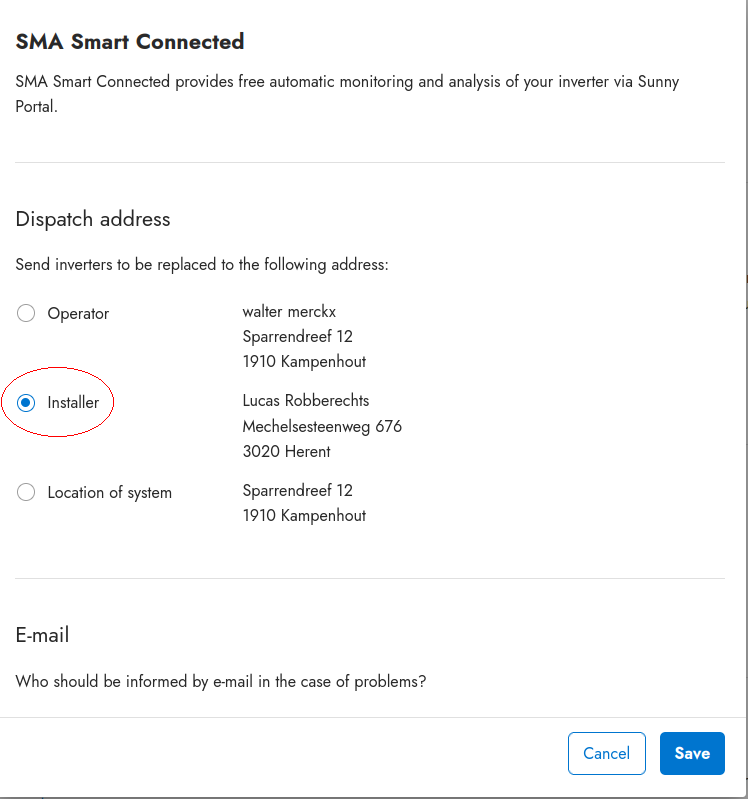The height and width of the screenshot is (799, 748).
Task: Click the 'Who should be informed by e-mail' question
Action: click(221, 682)
